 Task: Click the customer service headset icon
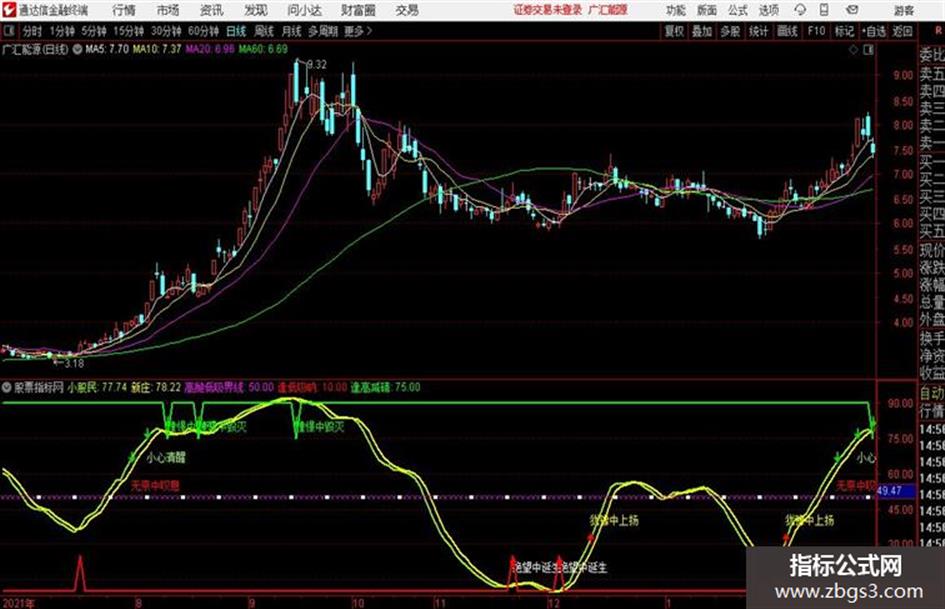click(800, 10)
